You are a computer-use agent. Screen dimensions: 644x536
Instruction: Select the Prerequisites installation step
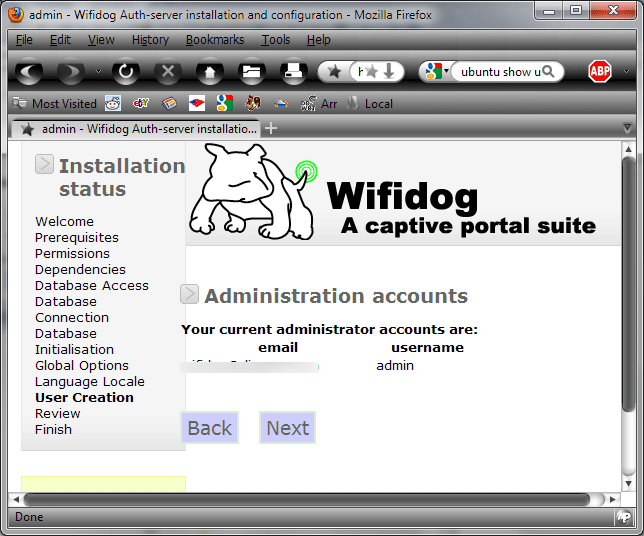77,237
